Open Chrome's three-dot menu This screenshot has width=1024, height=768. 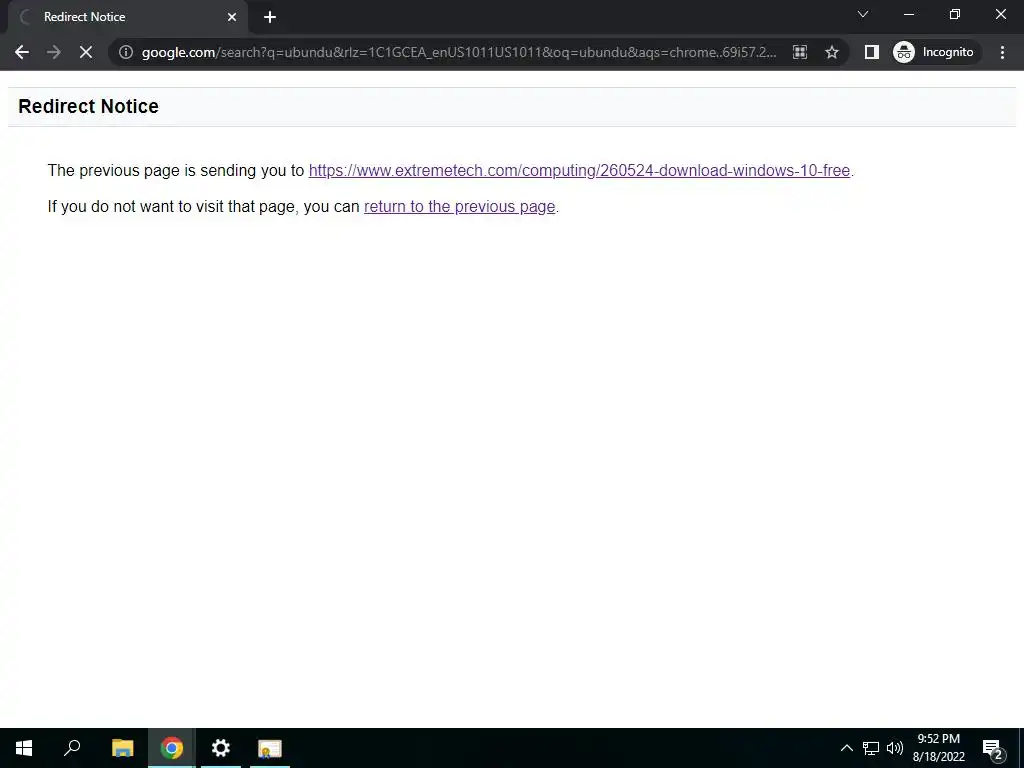tap(1002, 52)
